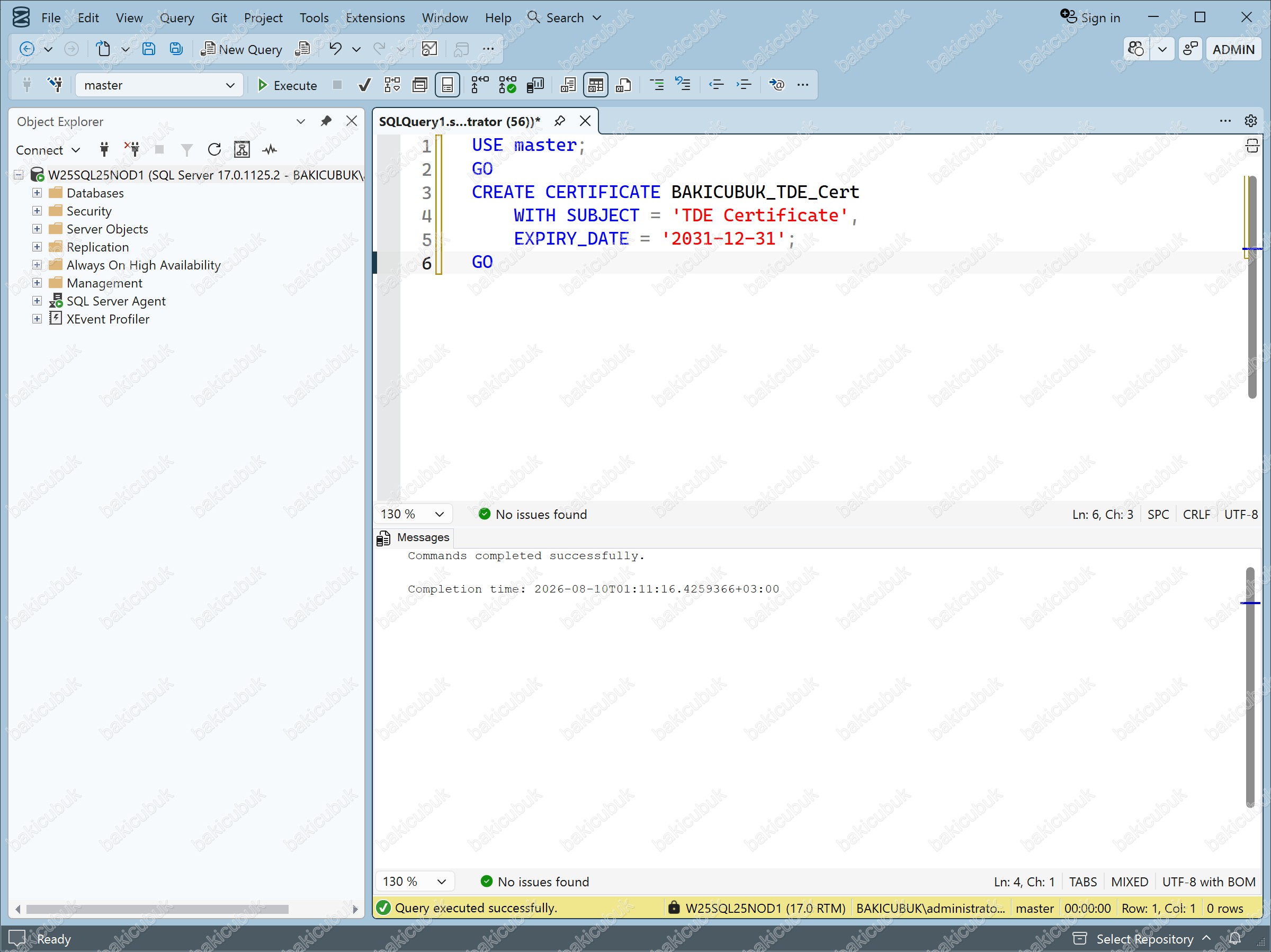Click the Execute button
This screenshot has height=952, width=1271.
point(287,85)
